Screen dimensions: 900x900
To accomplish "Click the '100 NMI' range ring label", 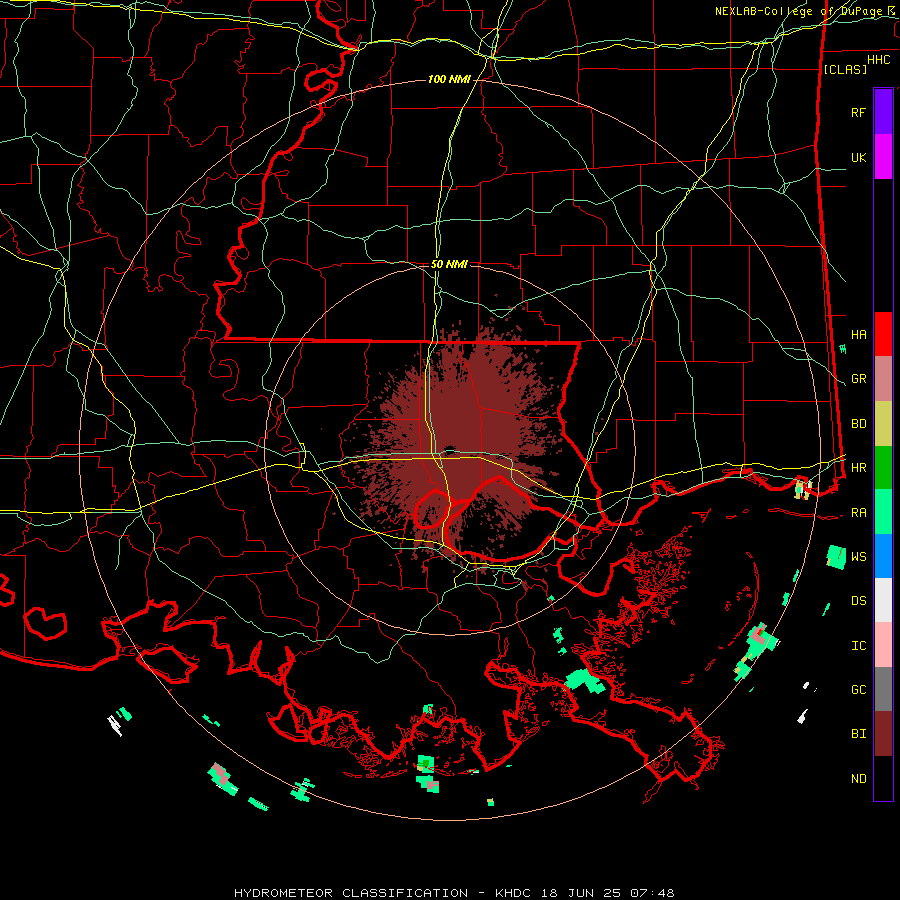I will pos(449,79).
